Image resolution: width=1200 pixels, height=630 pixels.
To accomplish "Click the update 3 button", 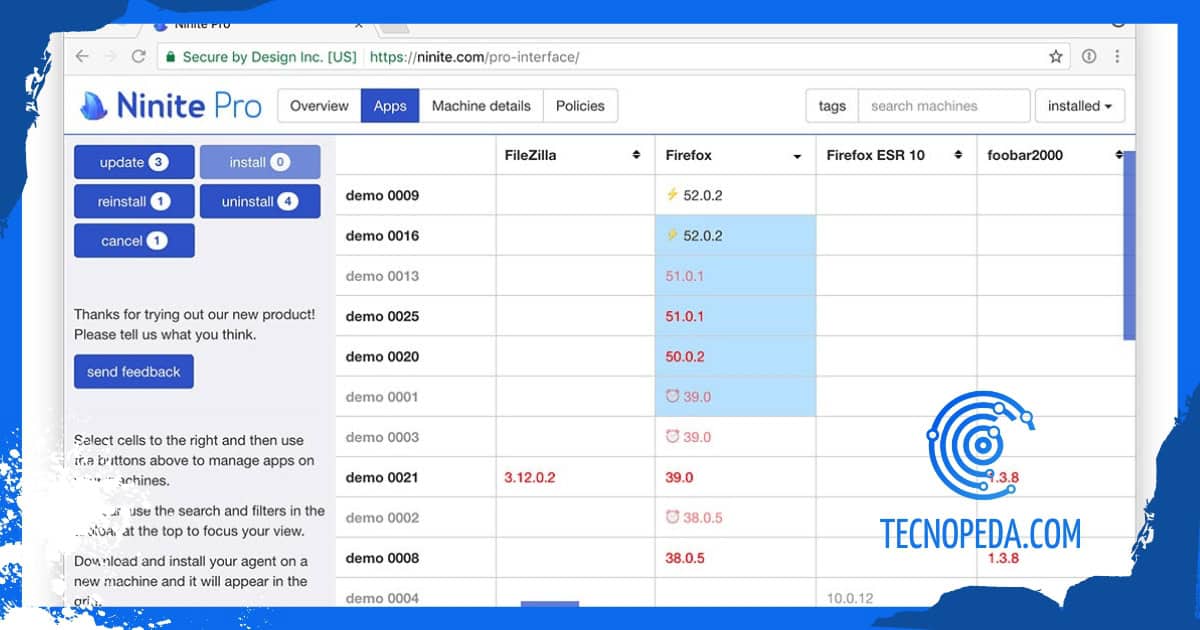I will coord(134,162).
